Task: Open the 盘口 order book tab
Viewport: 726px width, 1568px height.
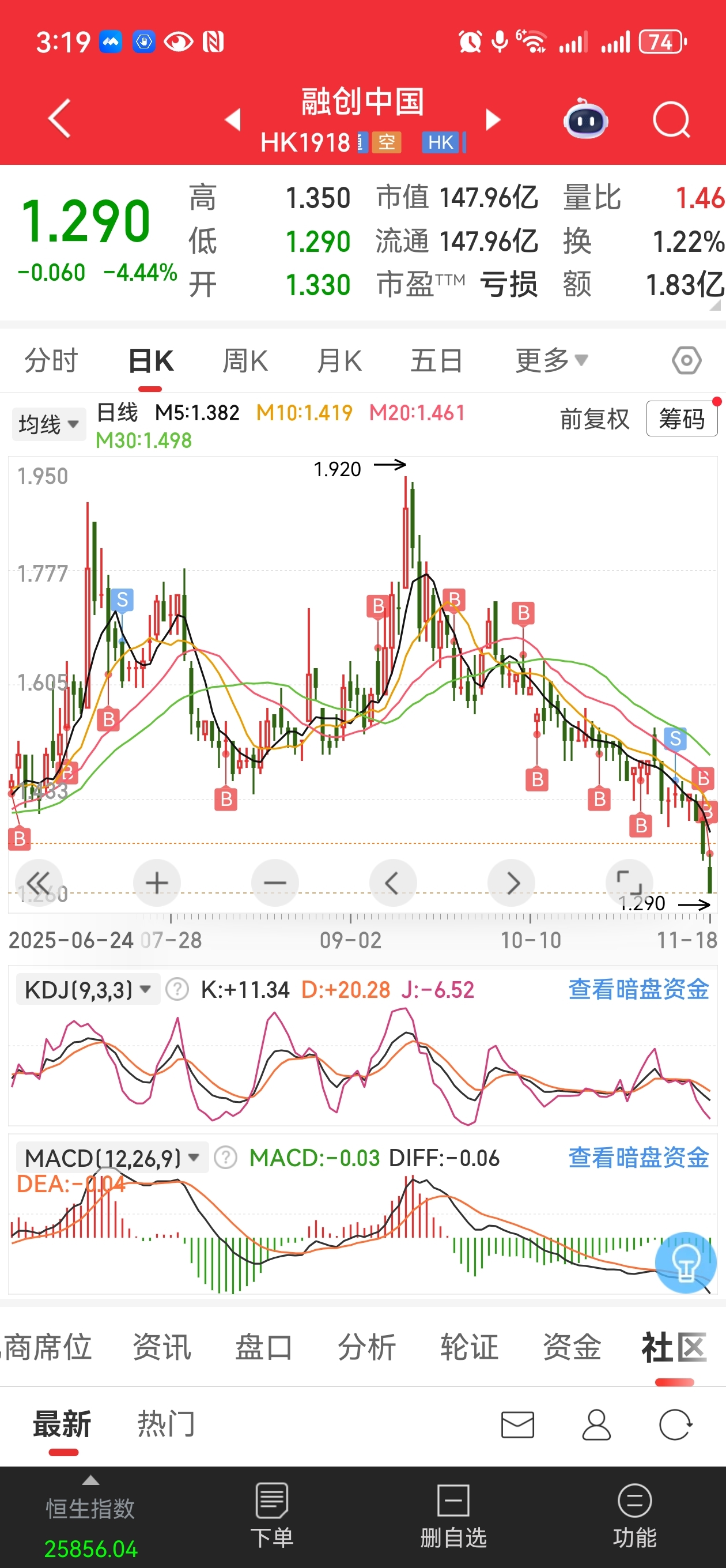Action: pyautogui.click(x=264, y=1346)
